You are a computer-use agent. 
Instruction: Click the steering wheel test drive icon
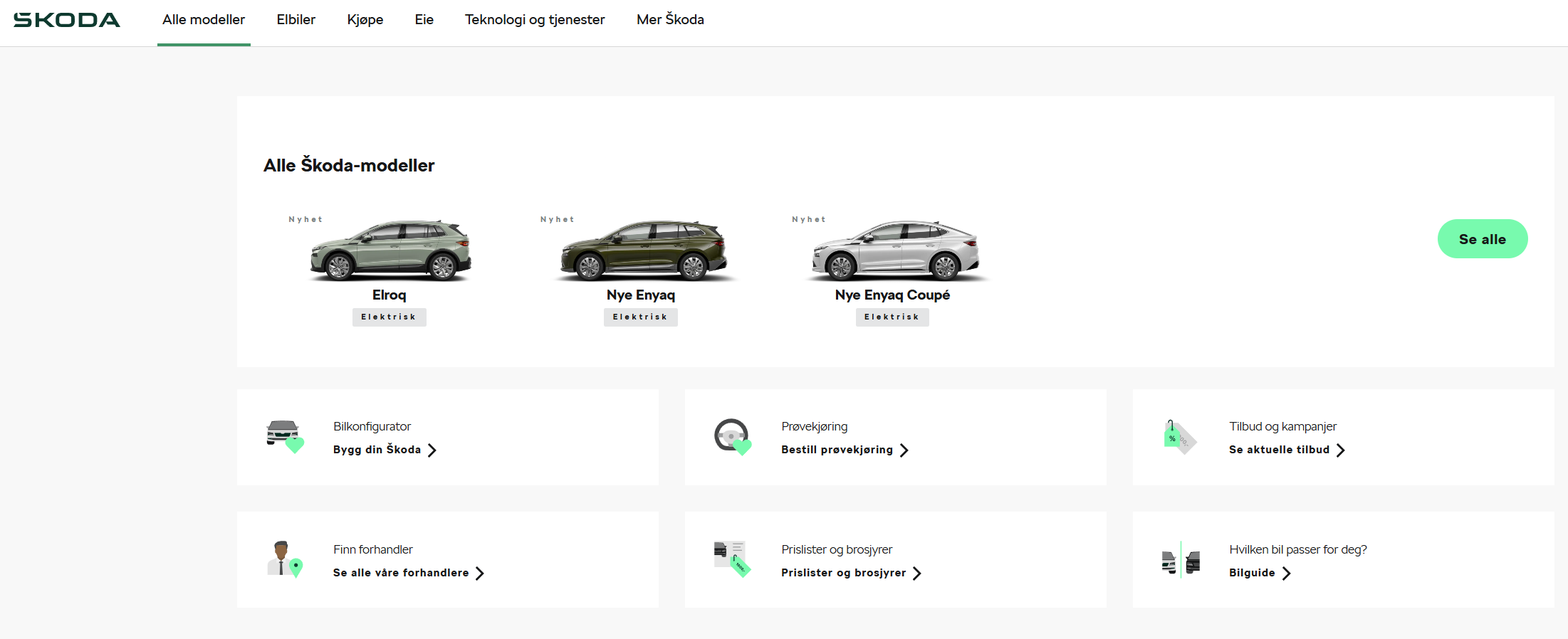pyautogui.click(x=732, y=436)
